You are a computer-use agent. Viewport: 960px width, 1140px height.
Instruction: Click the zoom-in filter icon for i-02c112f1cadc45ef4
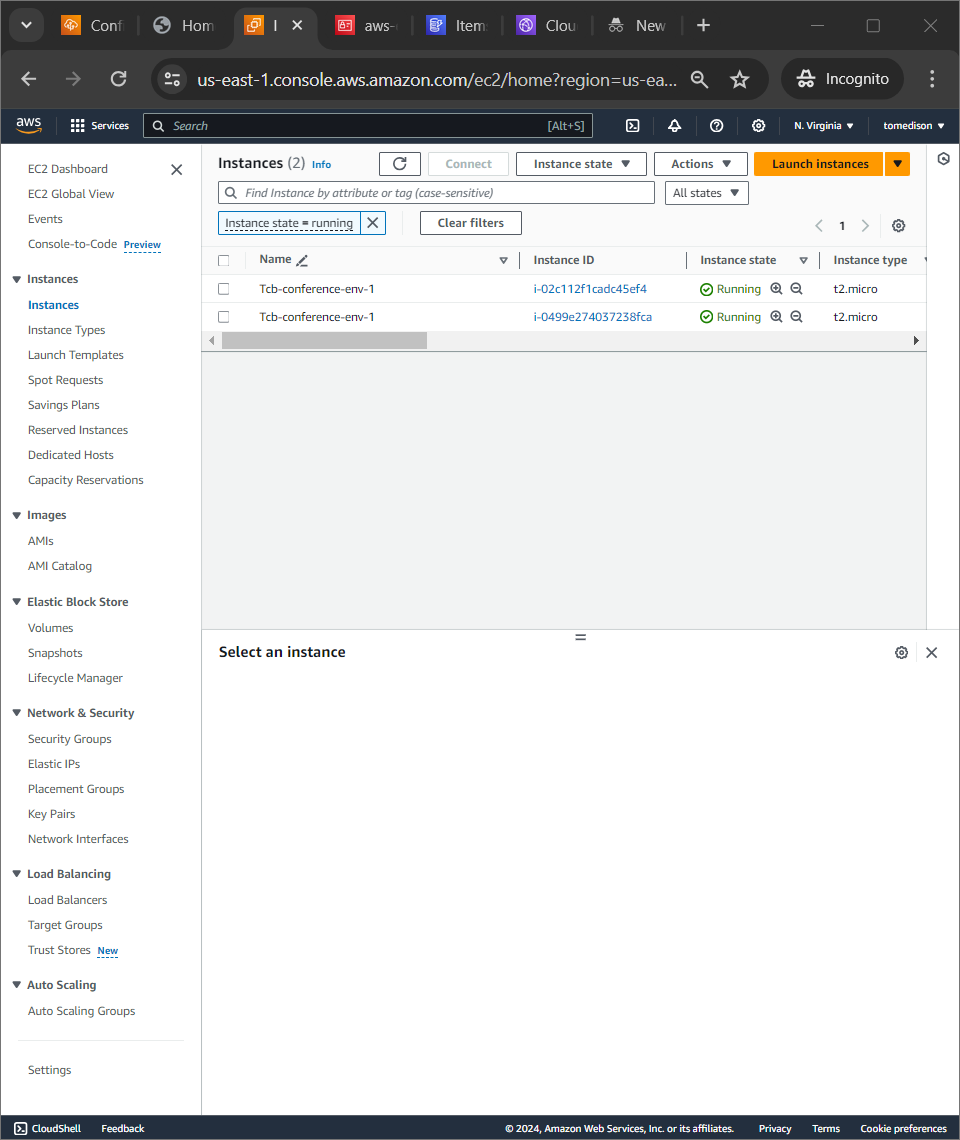click(776, 289)
